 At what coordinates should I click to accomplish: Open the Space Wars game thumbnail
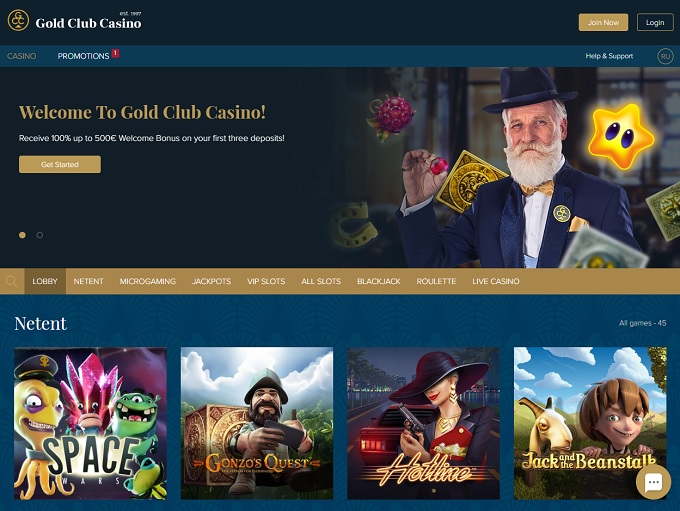pos(90,423)
